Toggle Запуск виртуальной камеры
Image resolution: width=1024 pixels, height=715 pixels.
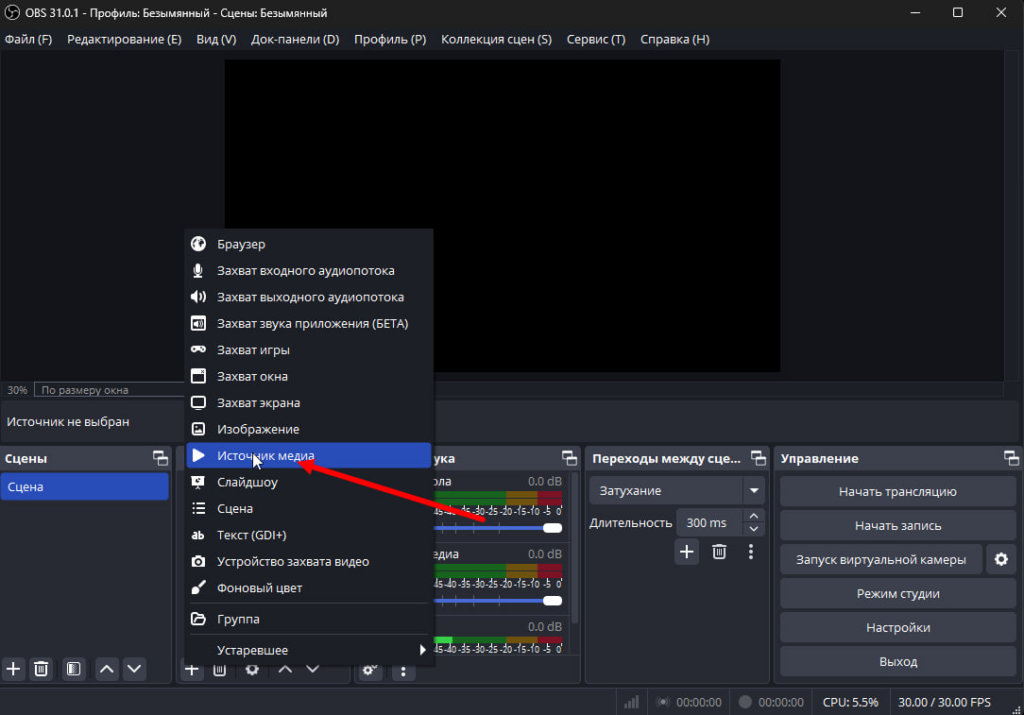pos(880,560)
